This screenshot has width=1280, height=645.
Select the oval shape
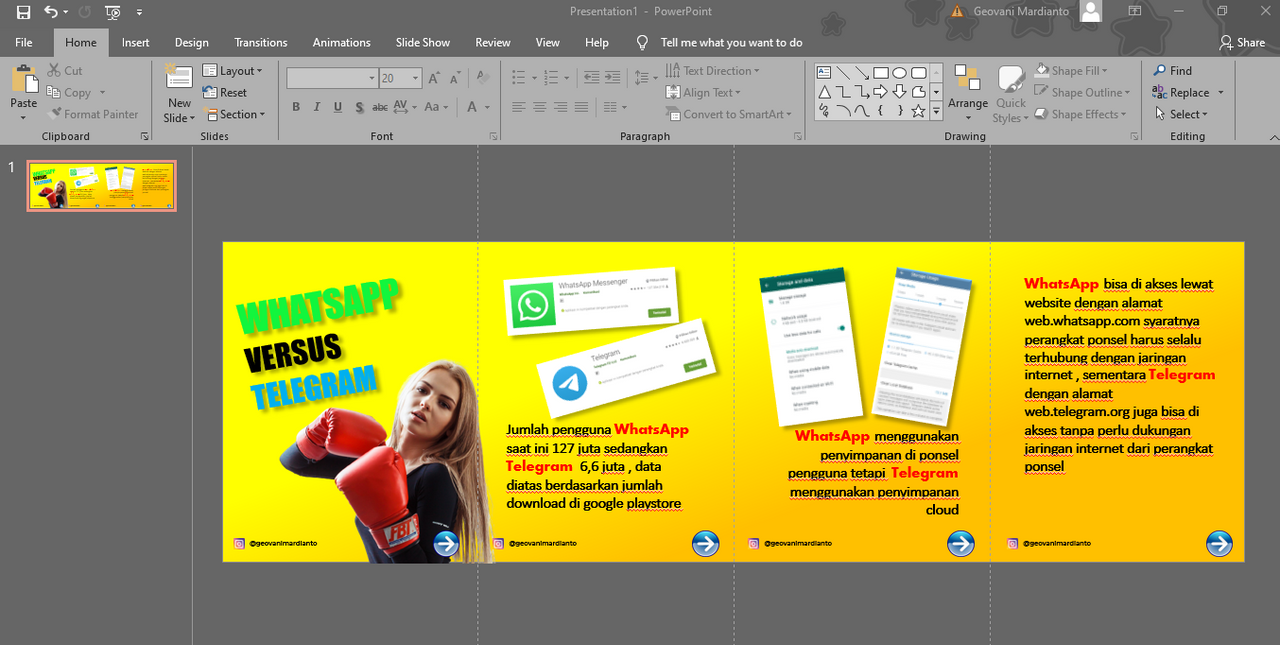pyautogui.click(x=900, y=73)
